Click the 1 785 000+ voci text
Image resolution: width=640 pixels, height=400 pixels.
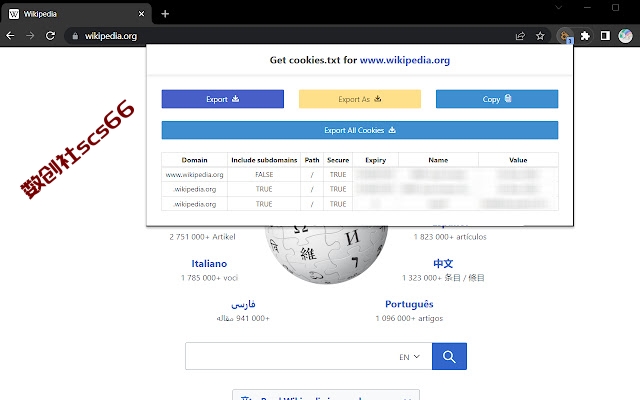pyautogui.click(x=209, y=278)
